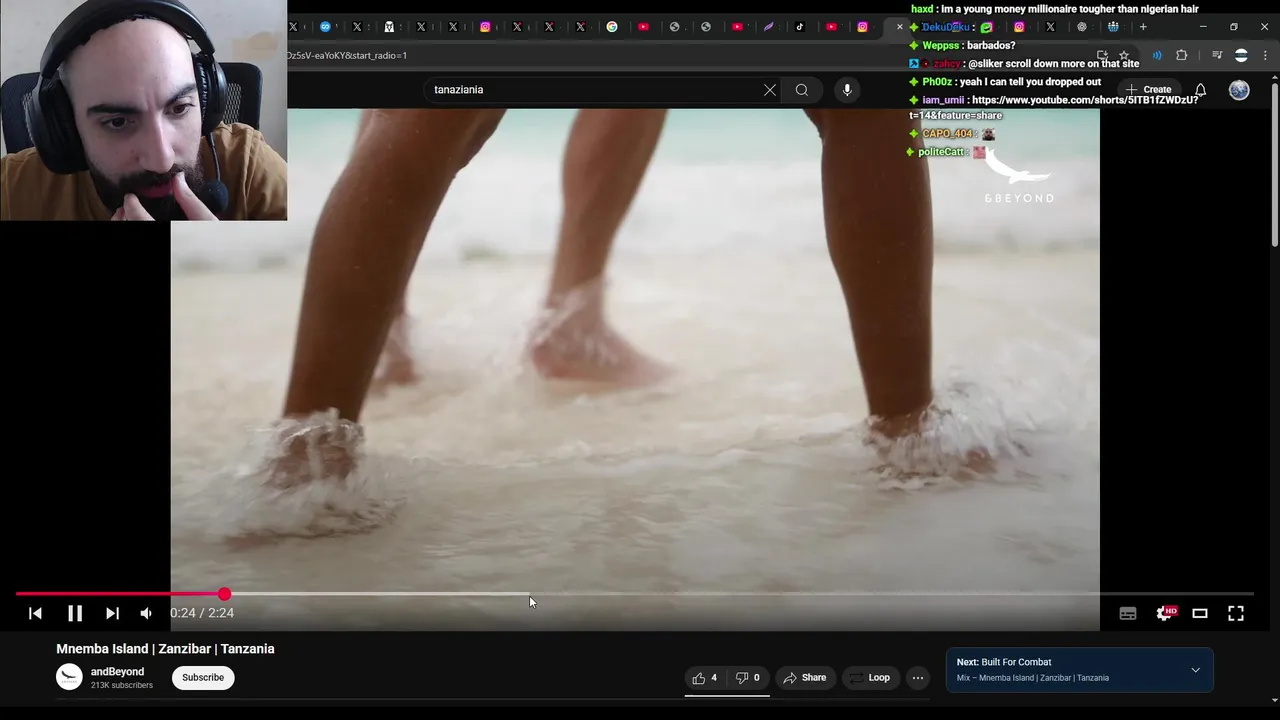The height and width of the screenshot is (720, 1280).
Task: Open the browser extensions puzzle icon
Action: click(x=1181, y=55)
